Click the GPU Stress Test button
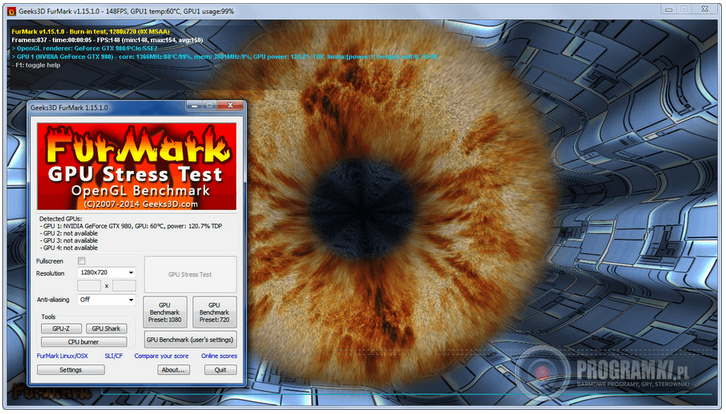This screenshot has height=414, width=726. (190, 275)
